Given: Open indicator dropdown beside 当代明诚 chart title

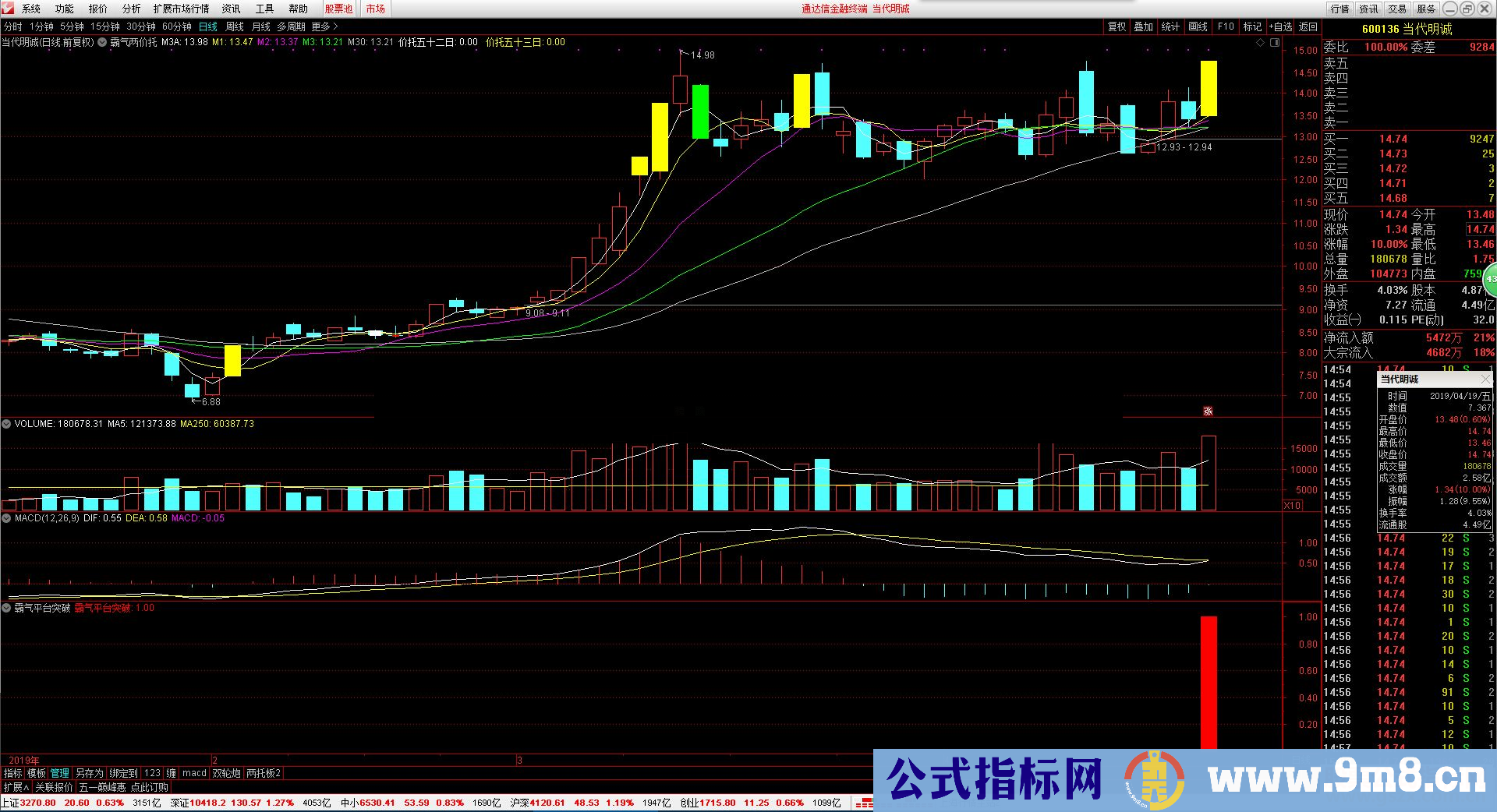Looking at the screenshot, I should [101, 43].
